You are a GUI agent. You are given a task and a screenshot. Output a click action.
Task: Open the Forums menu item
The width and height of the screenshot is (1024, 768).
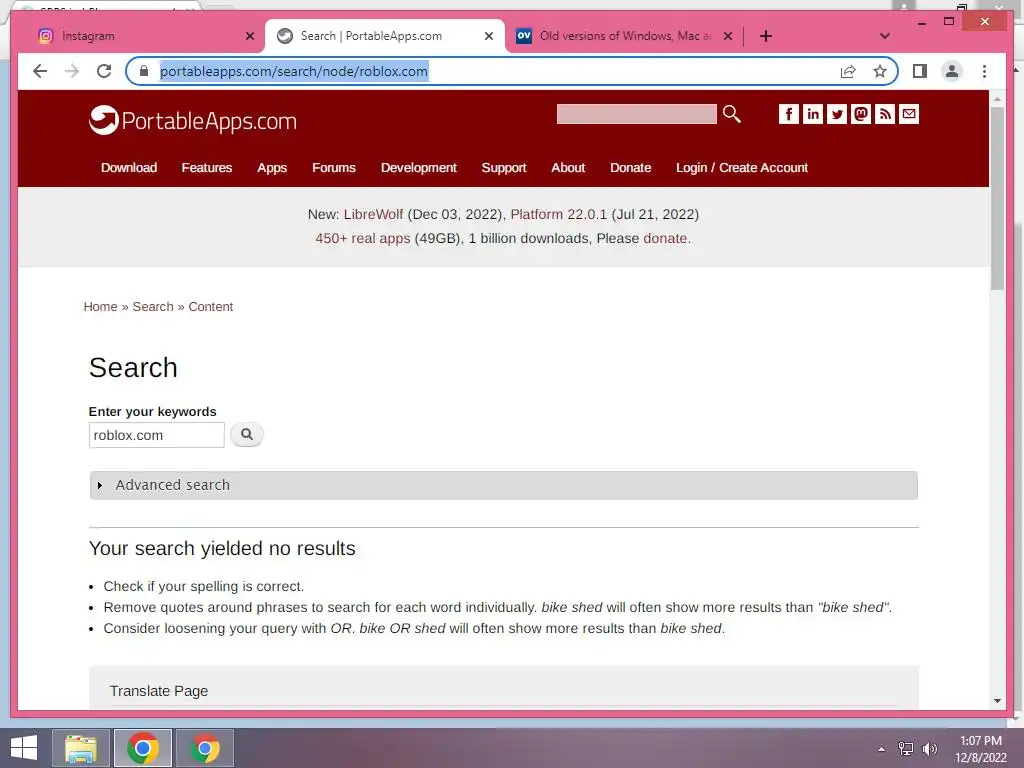pos(334,167)
